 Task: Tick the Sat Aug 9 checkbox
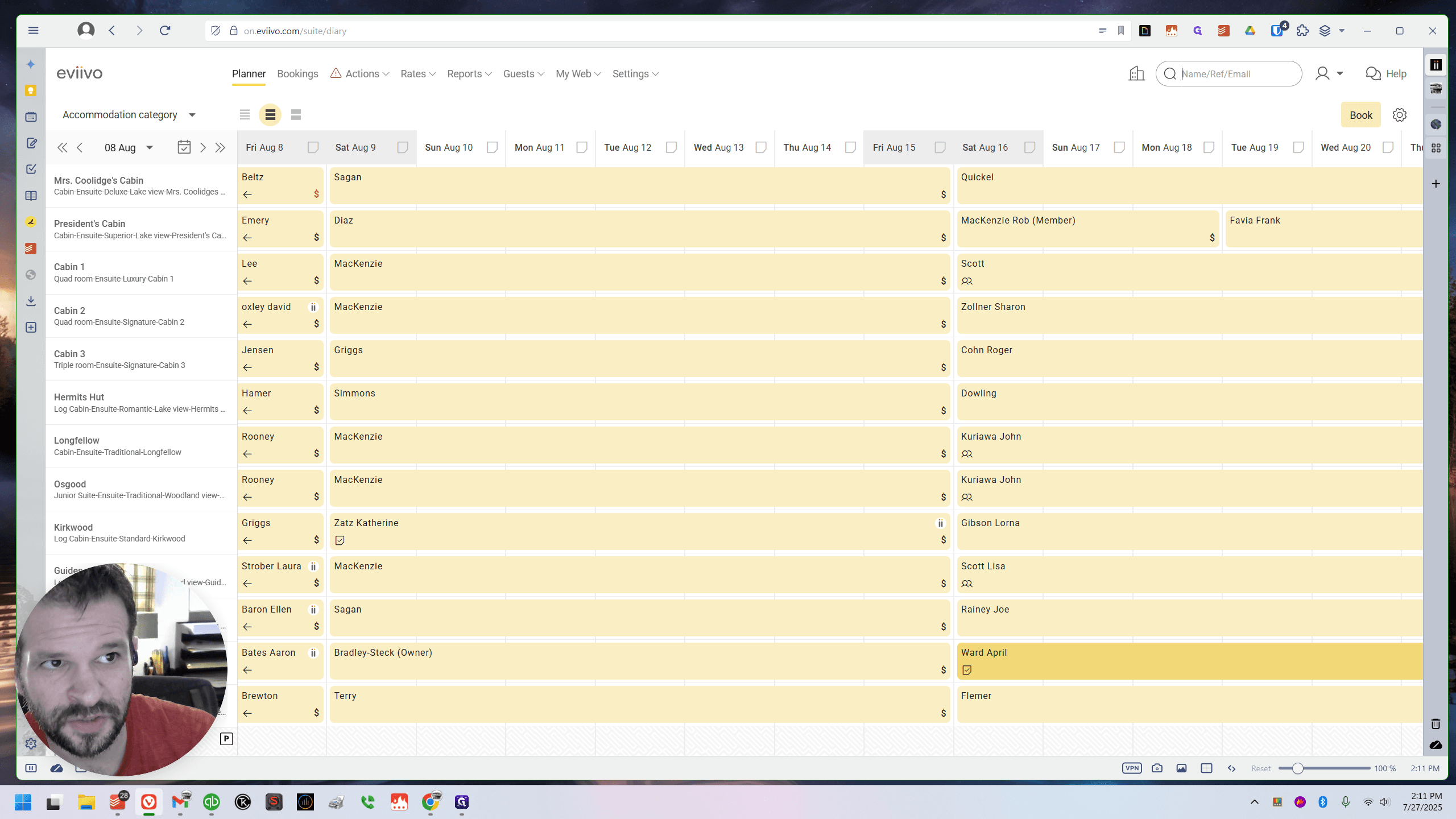coord(403,148)
